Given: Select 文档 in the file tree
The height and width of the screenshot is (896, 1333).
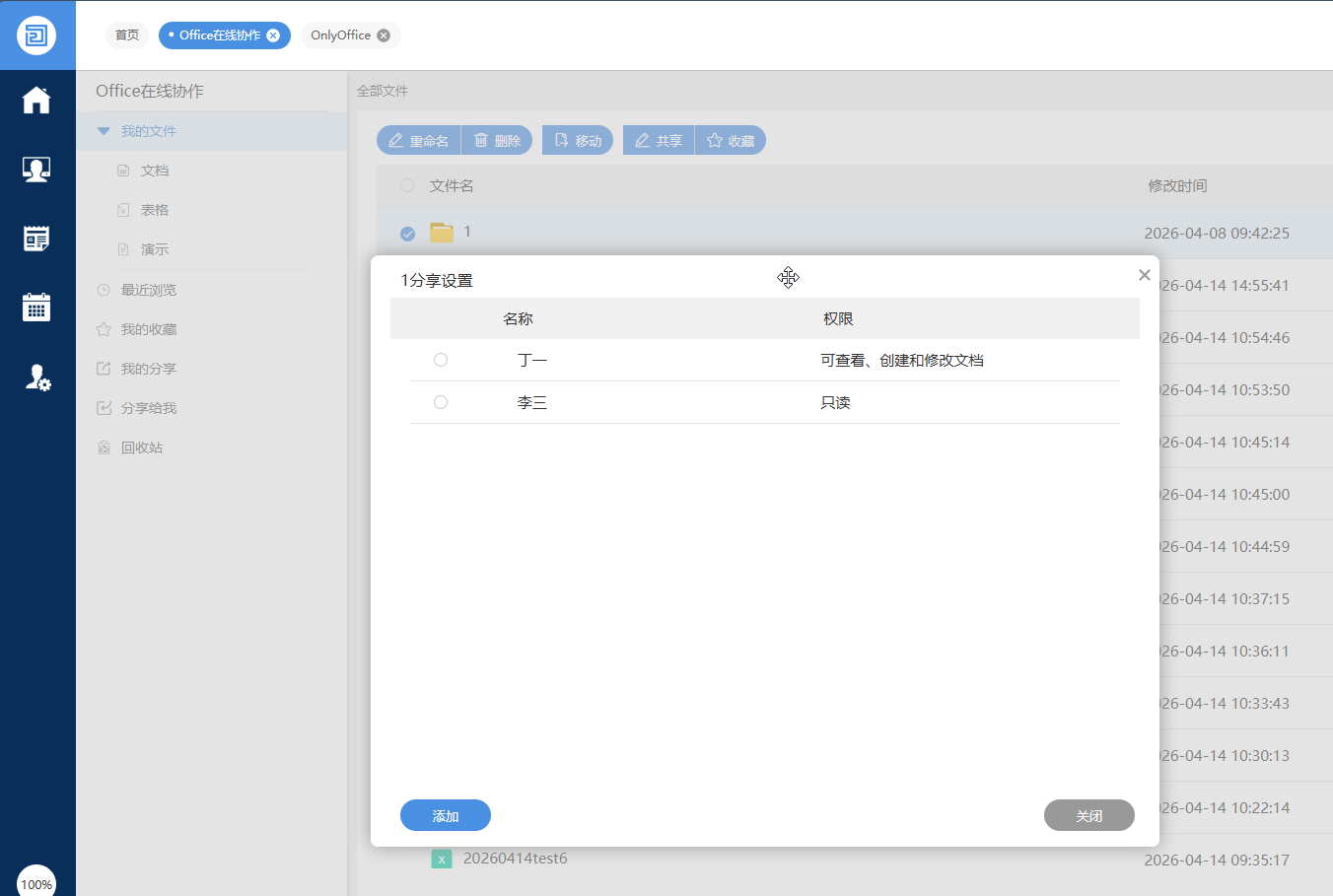Looking at the screenshot, I should click(155, 171).
